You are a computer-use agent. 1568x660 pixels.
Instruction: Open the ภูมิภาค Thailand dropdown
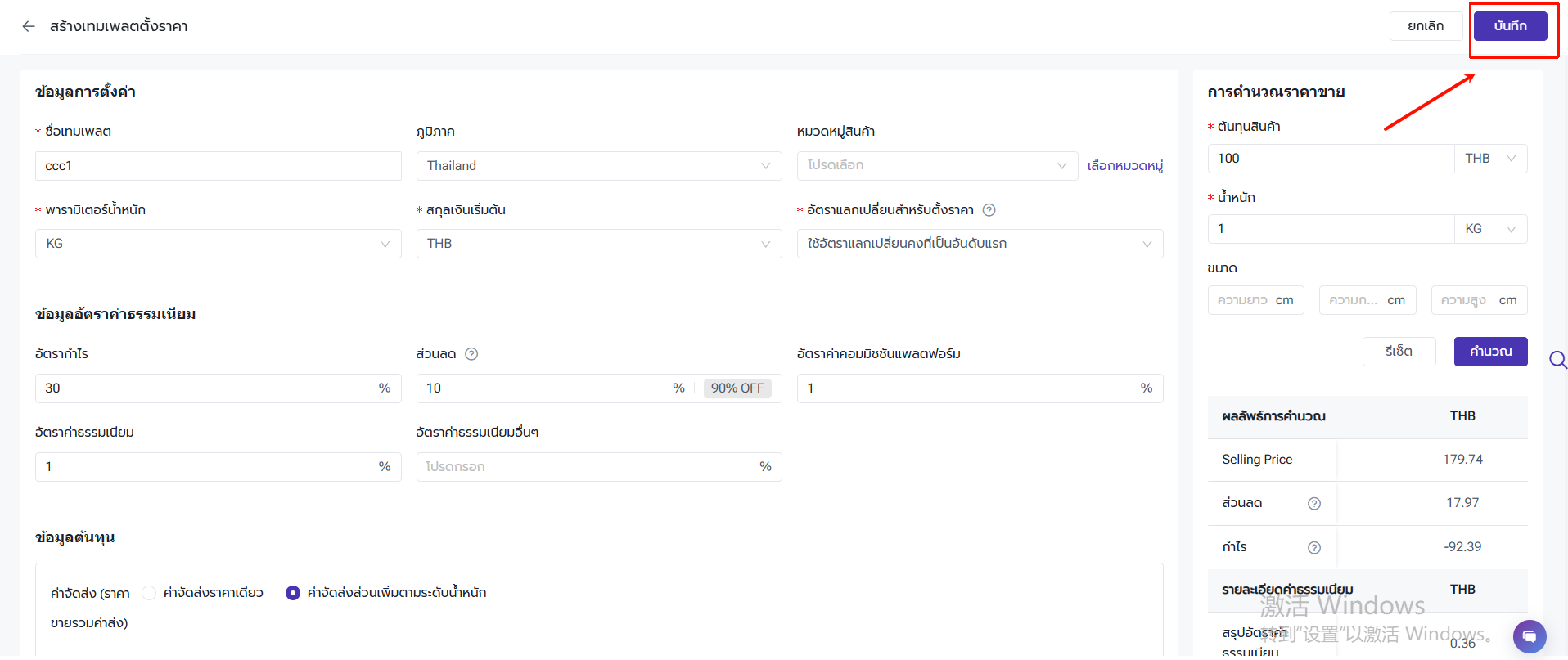click(x=598, y=166)
